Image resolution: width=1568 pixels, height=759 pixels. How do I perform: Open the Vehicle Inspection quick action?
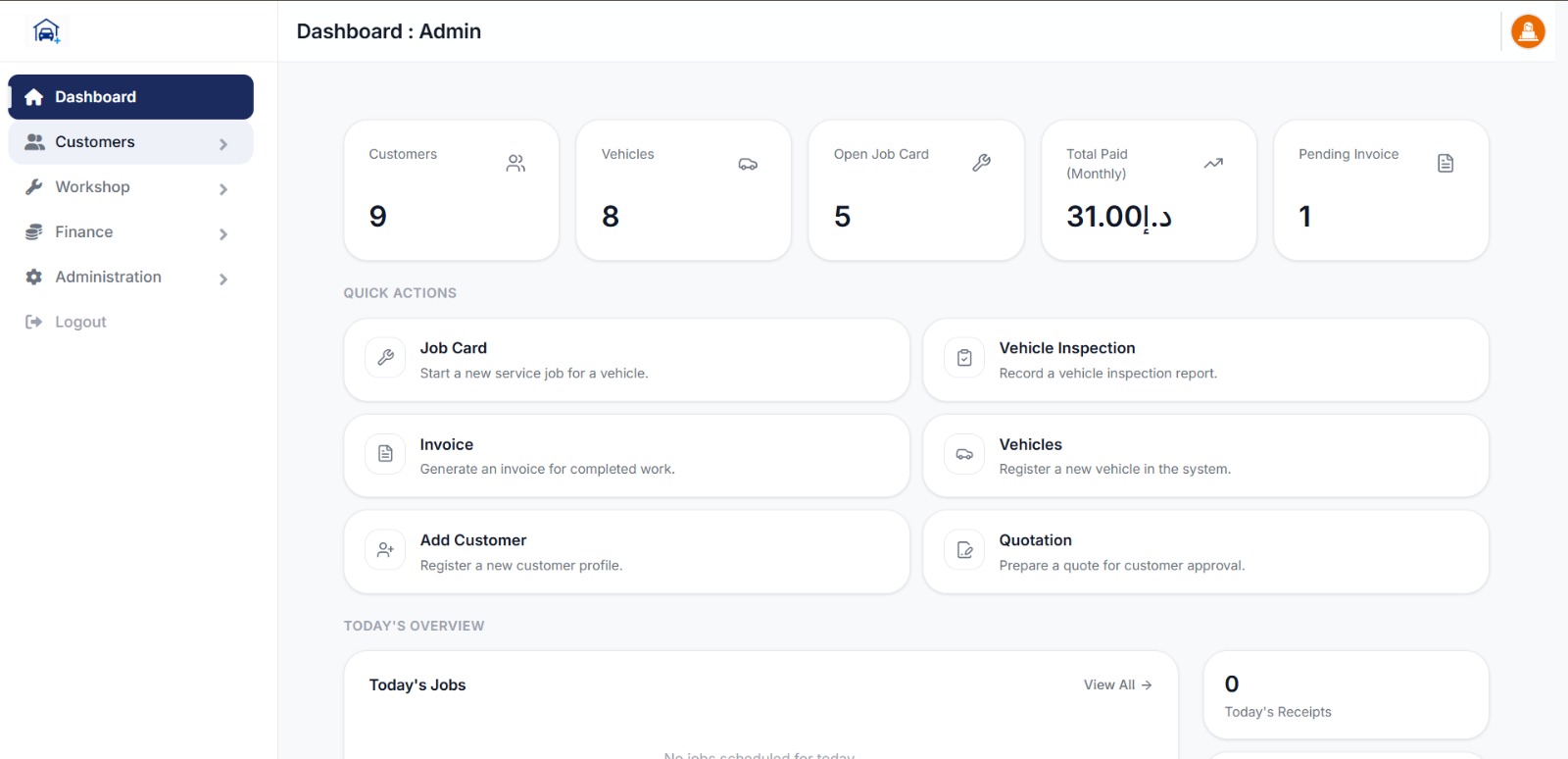[x=1205, y=360]
